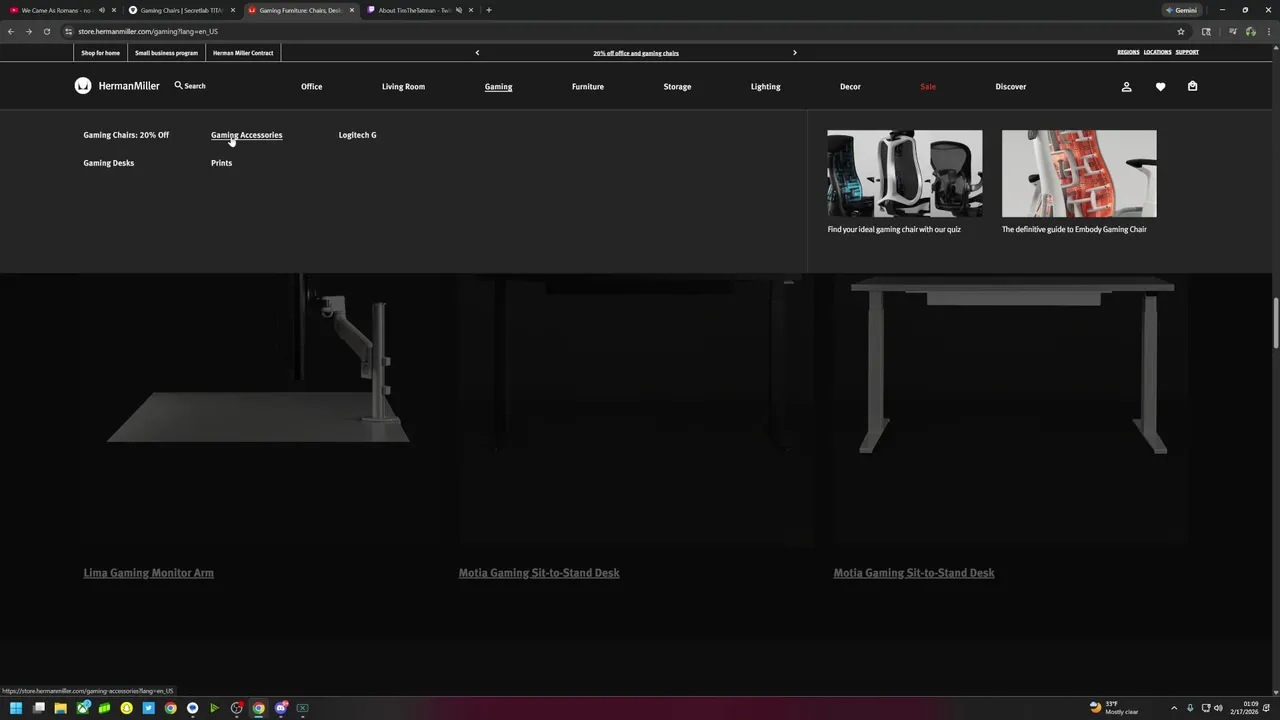Image resolution: width=1280 pixels, height=720 pixels.
Task: Open the Discover menu
Action: coord(1011,87)
